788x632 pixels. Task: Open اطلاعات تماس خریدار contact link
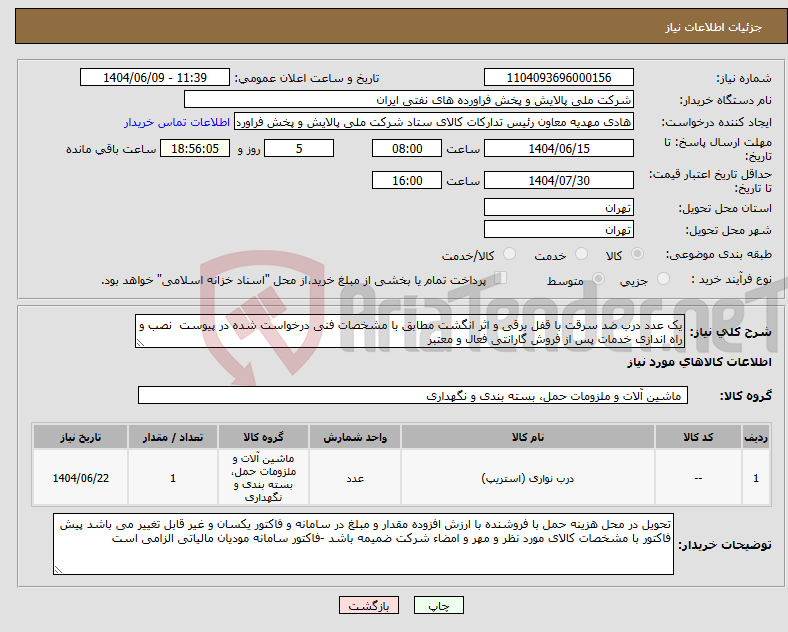177,122
